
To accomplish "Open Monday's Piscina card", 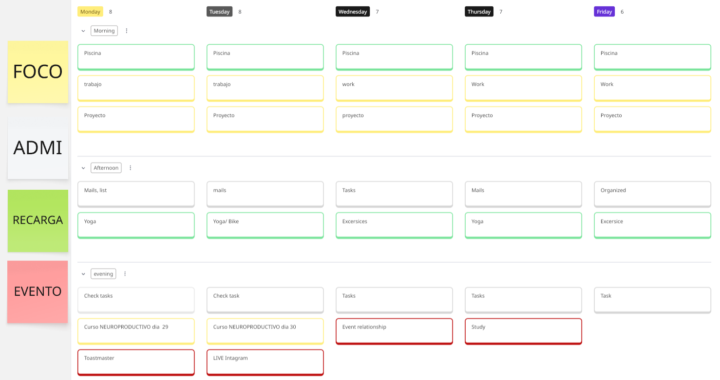I will (136, 57).
